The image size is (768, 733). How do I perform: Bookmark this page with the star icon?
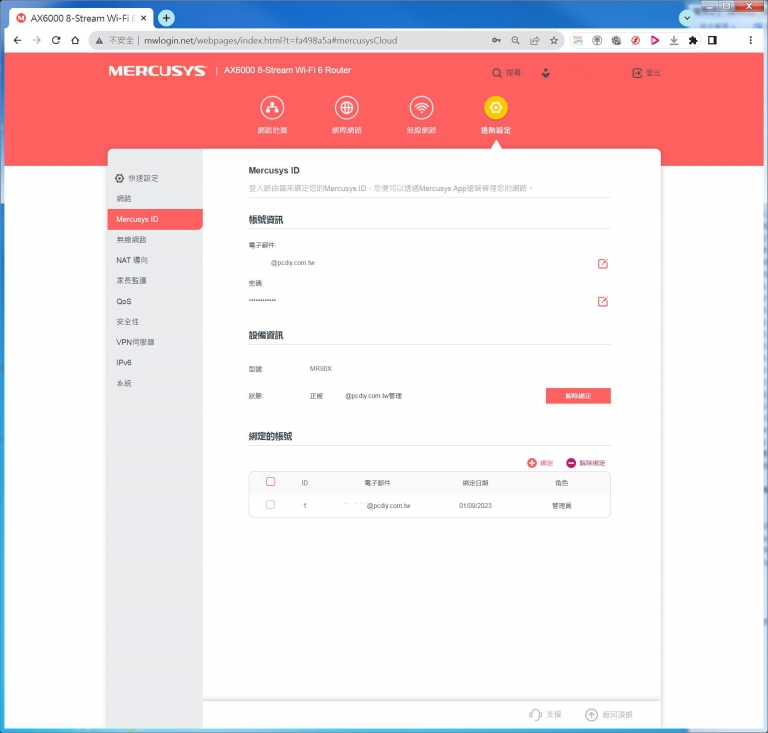tap(553, 40)
